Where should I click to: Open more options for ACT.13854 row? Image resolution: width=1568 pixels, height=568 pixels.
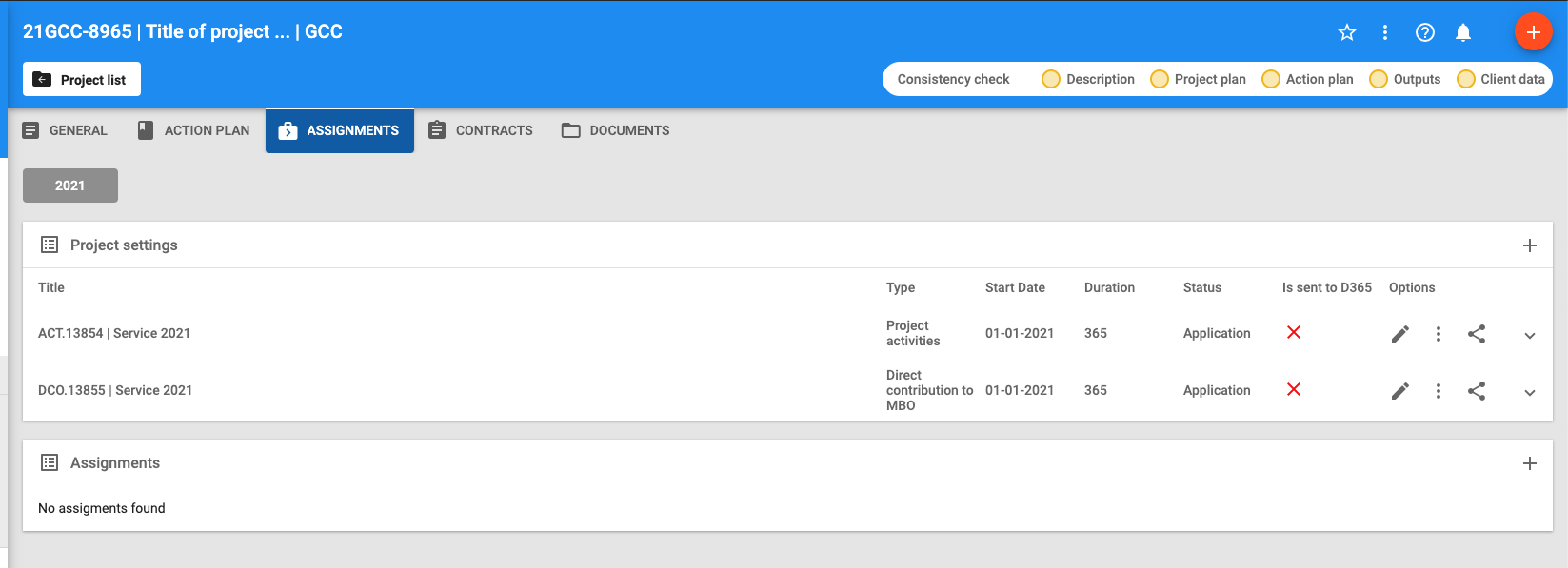(x=1438, y=334)
